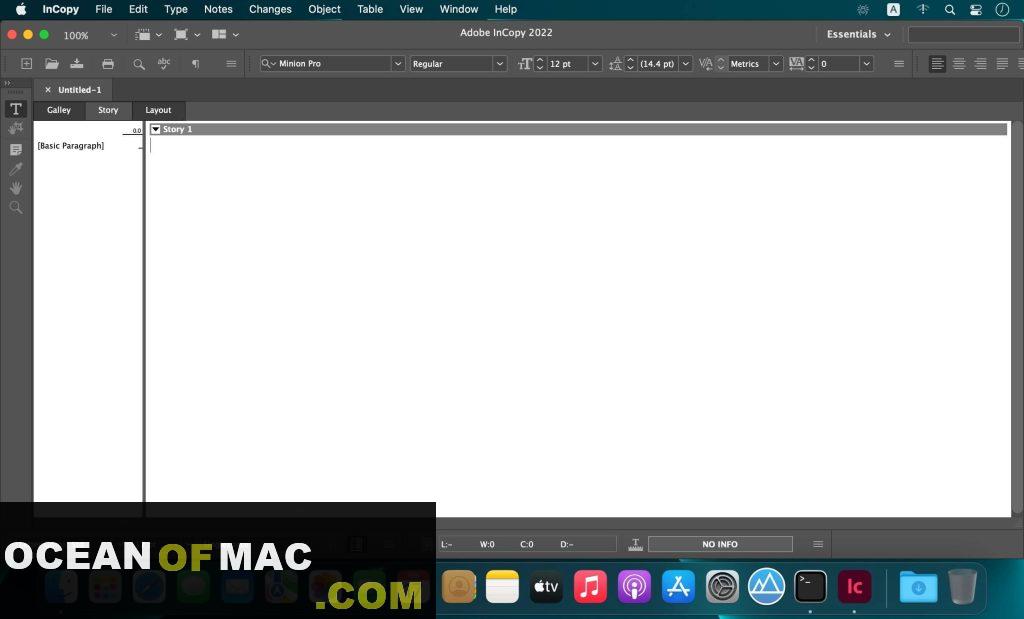Image resolution: width=1024 pixels, height=619 pixels.
Task: Open the Changes menu
Action: 270,9
